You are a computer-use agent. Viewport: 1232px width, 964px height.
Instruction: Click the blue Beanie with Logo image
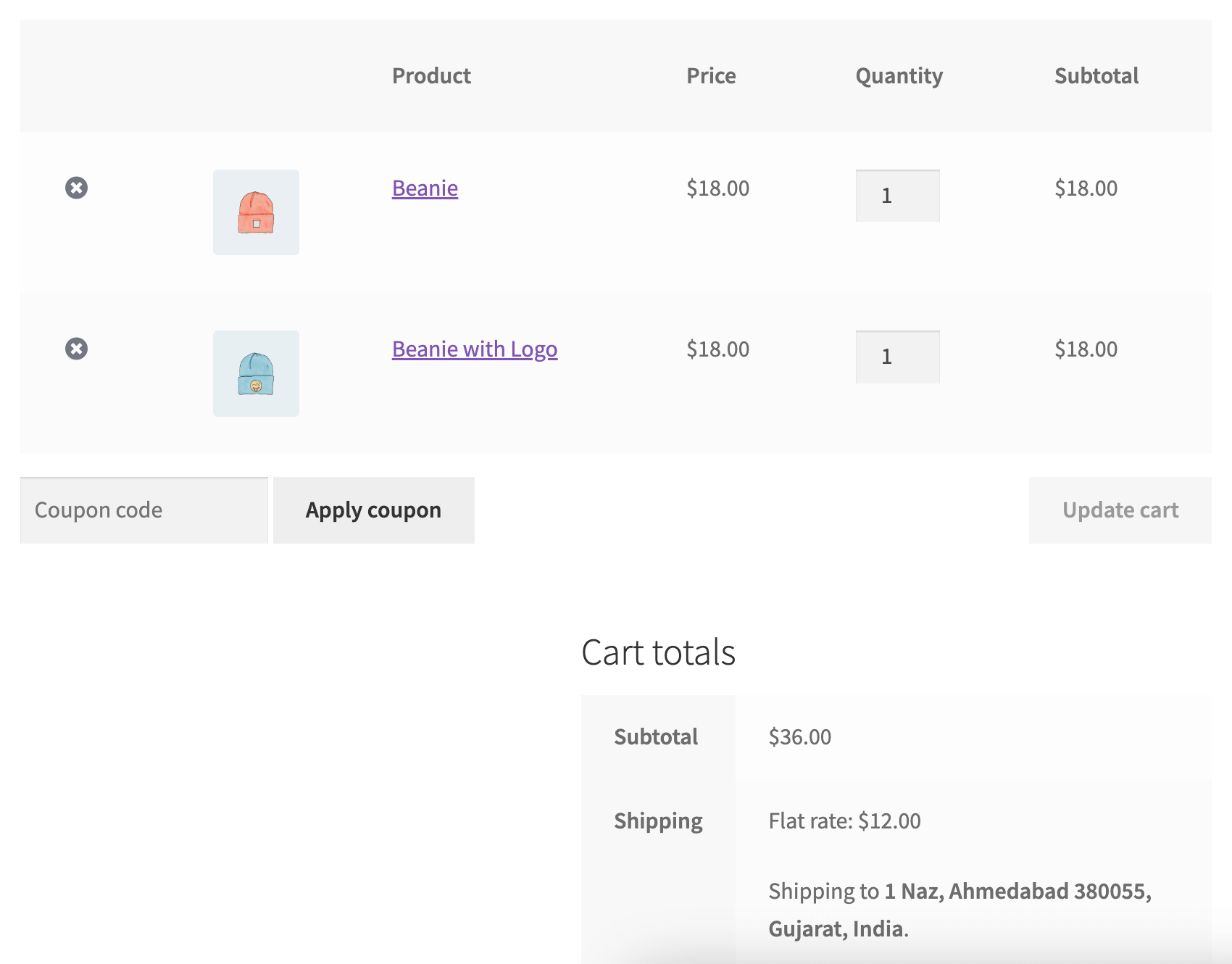pyautogui.click(x=256, y=373)
